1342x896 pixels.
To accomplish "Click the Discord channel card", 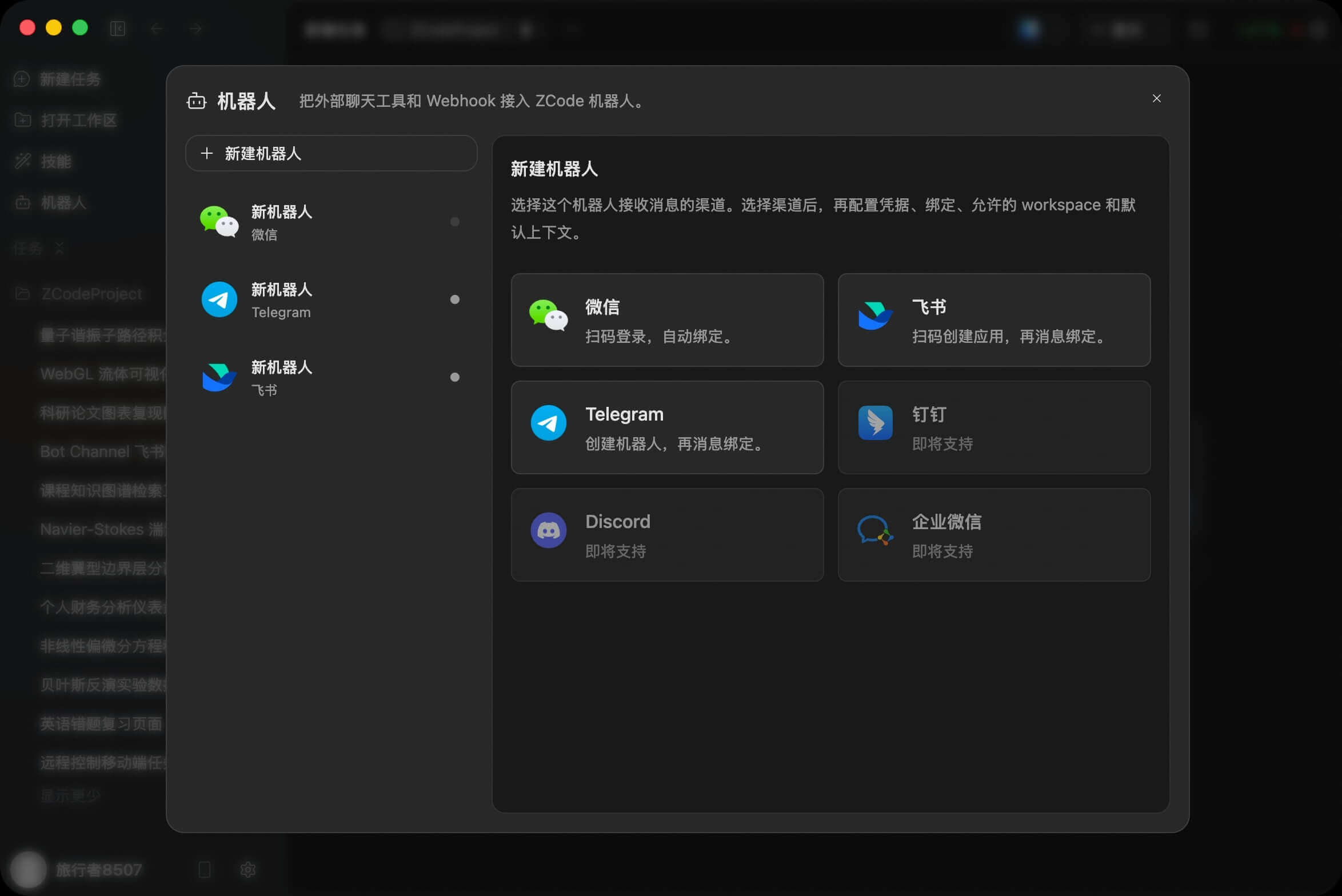I will coord(667,535).
